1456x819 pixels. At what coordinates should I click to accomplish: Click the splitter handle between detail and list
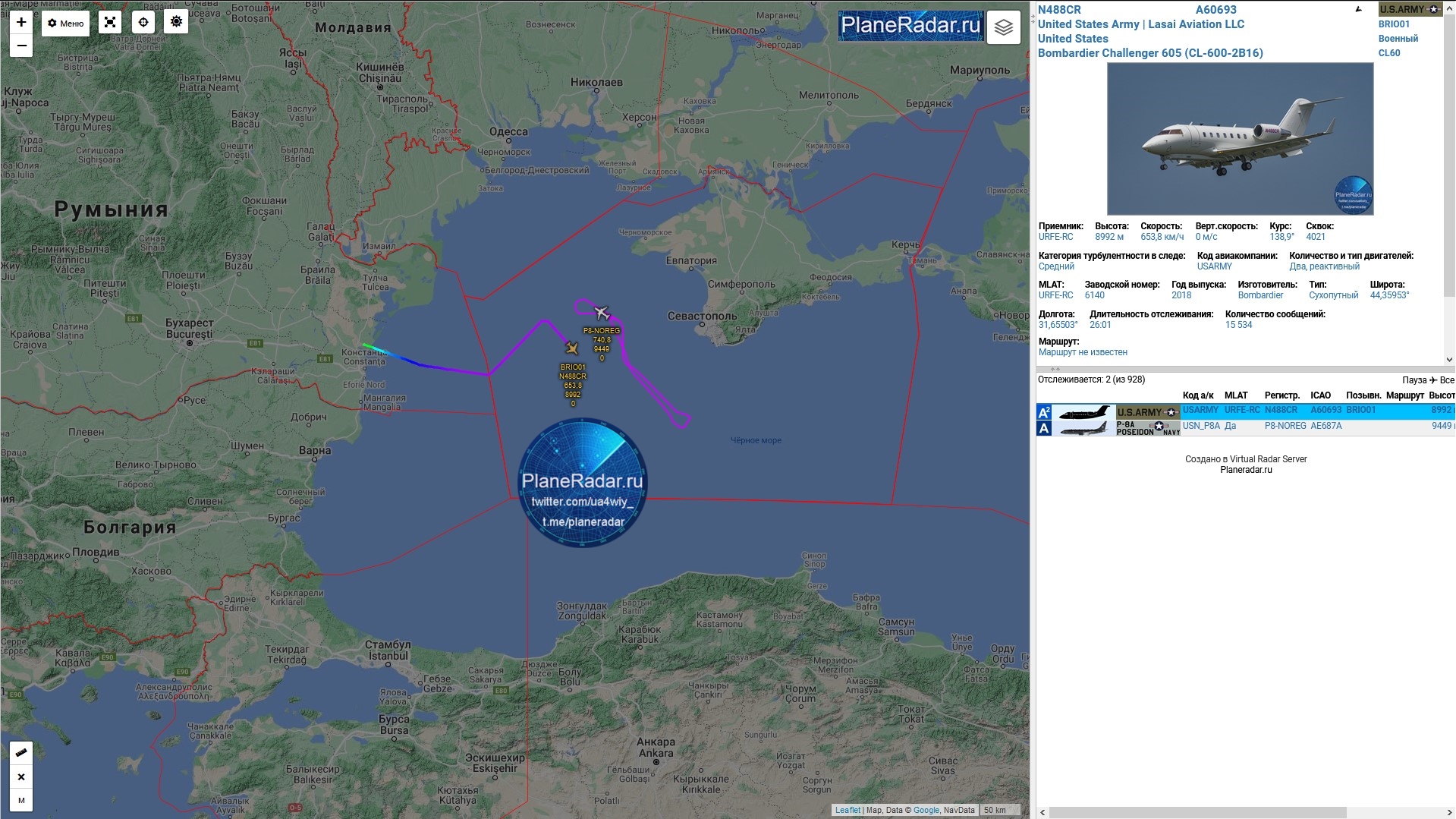[x=1055, y=369]
